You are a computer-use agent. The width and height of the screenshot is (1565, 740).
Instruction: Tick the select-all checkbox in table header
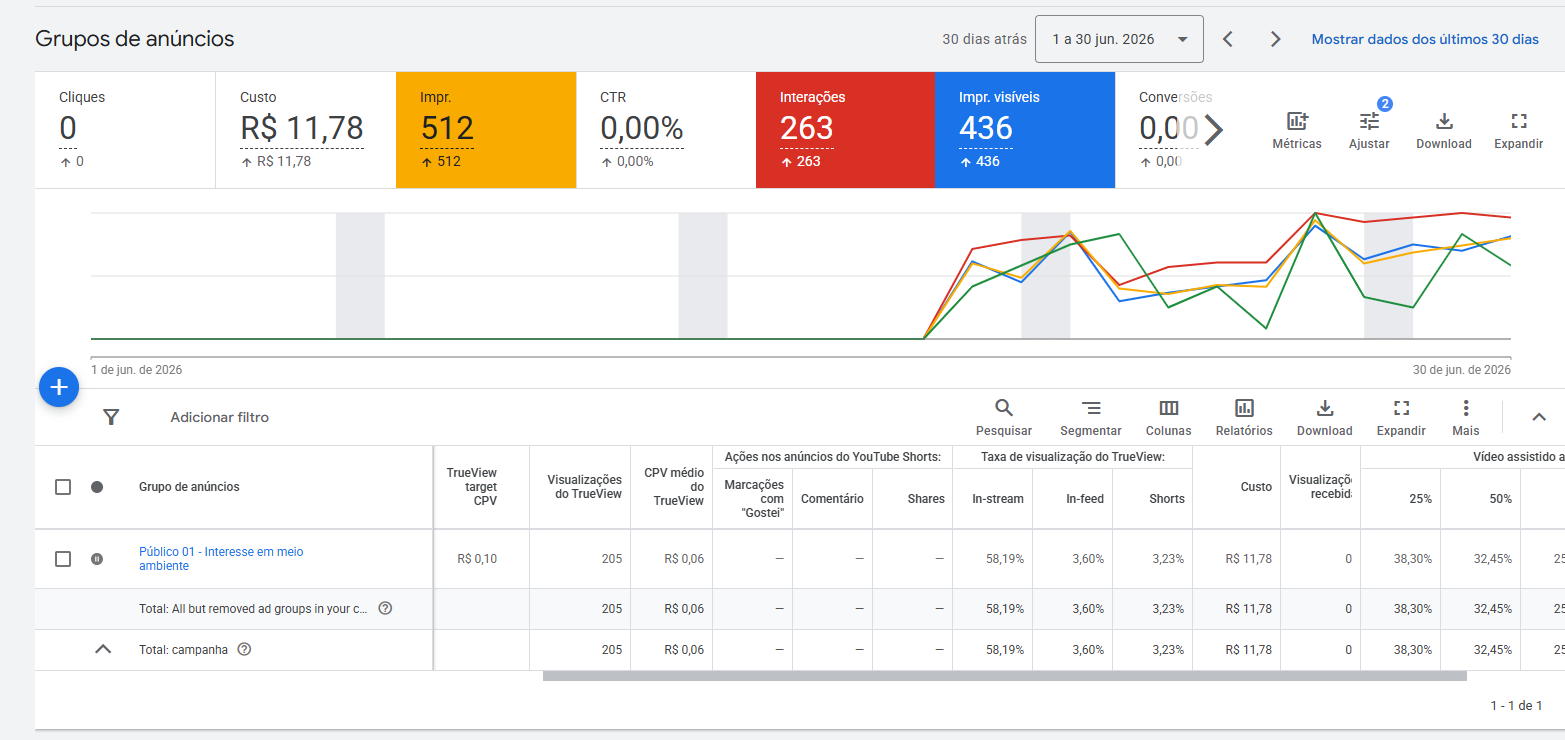click(x=63, y=487)
